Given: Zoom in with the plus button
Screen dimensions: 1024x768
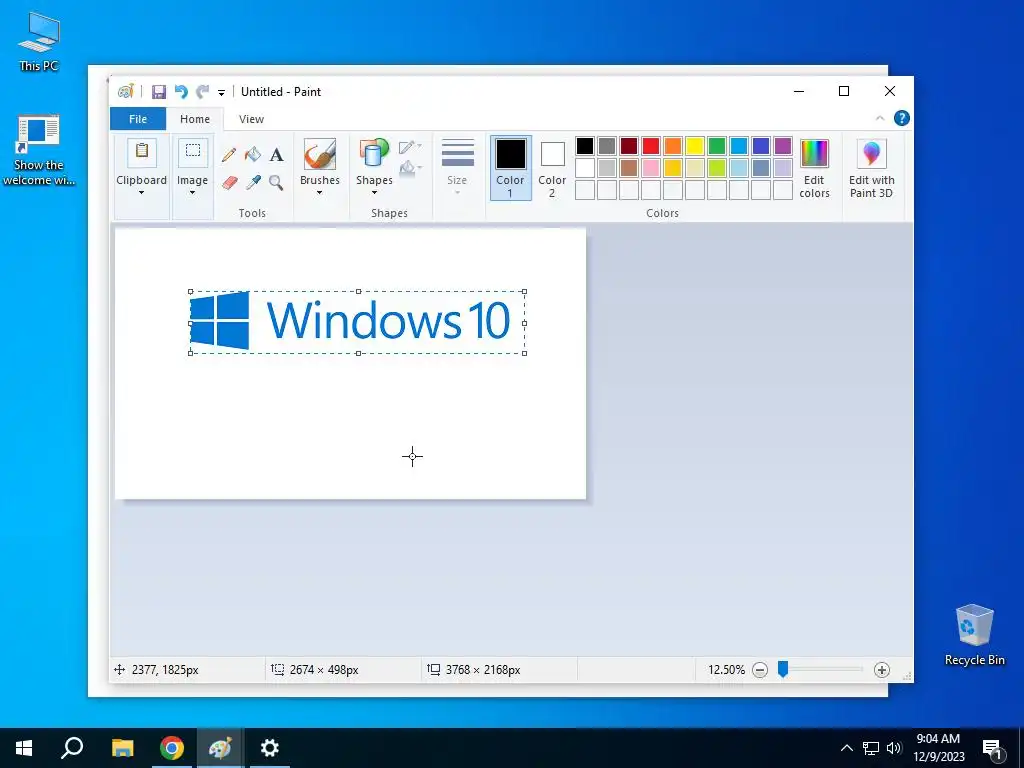Looking at the screenshot, I should click(x=882, y=670).
